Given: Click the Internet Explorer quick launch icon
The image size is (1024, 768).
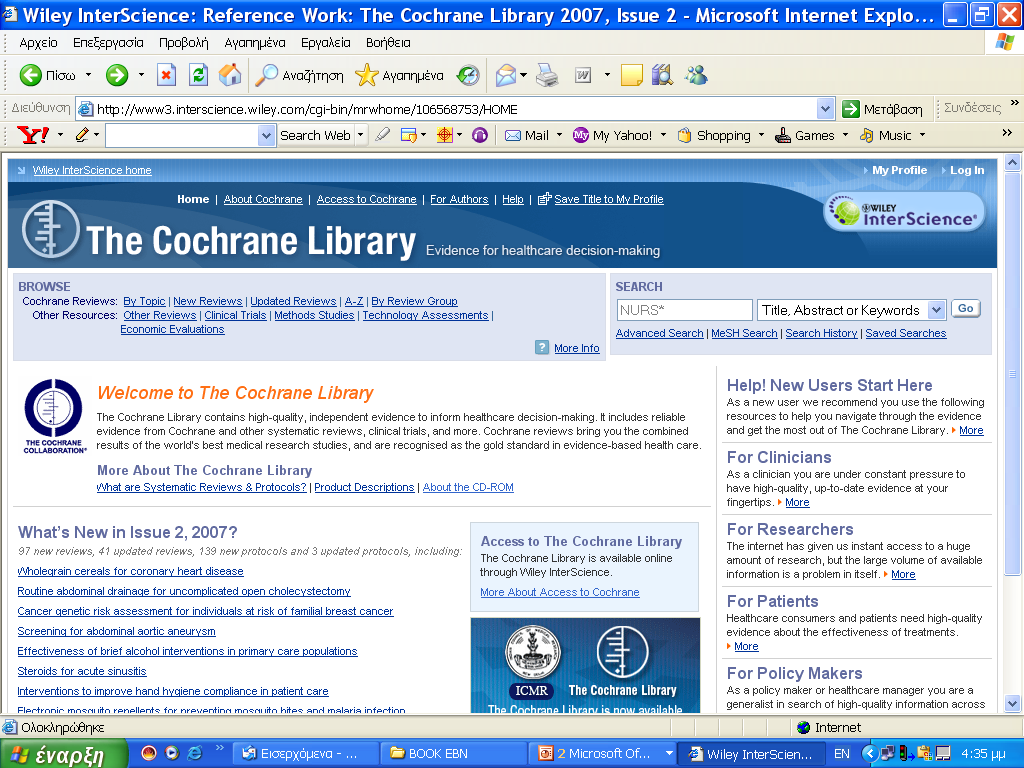Looking at the screenshot, I should pyautogui.click(x=195, y=753).
